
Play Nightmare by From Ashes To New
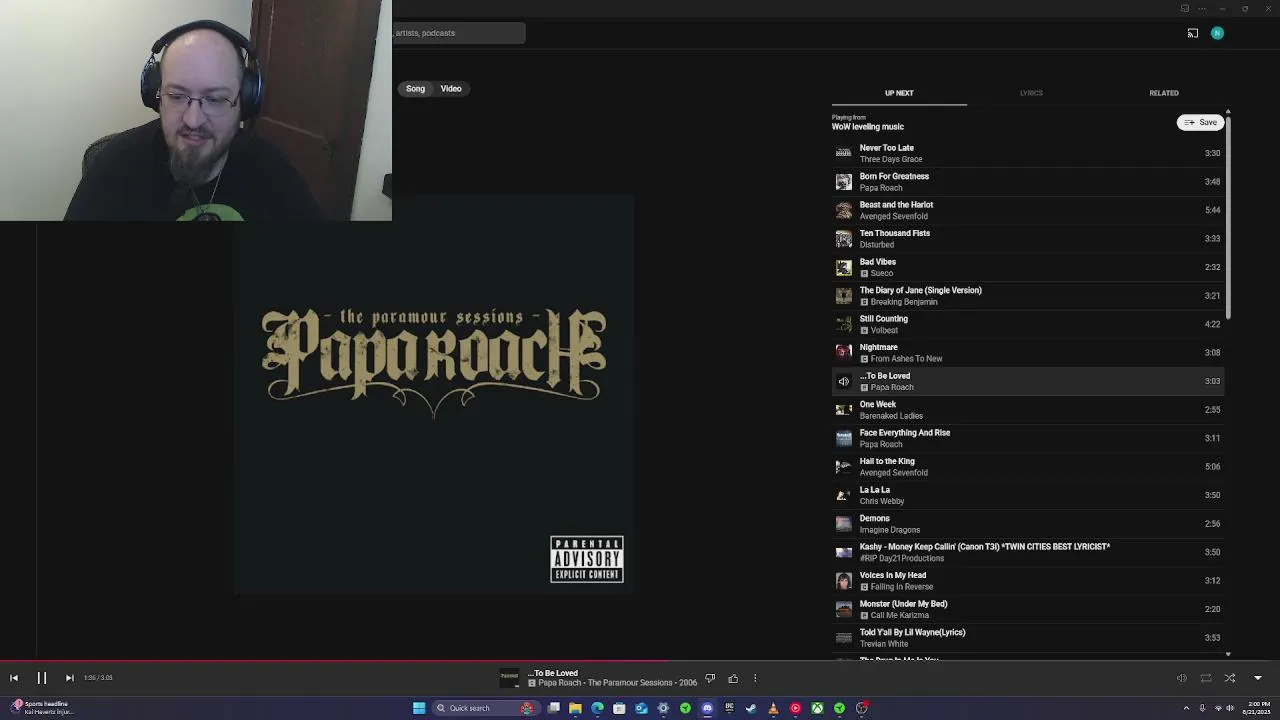point(1027,353)
